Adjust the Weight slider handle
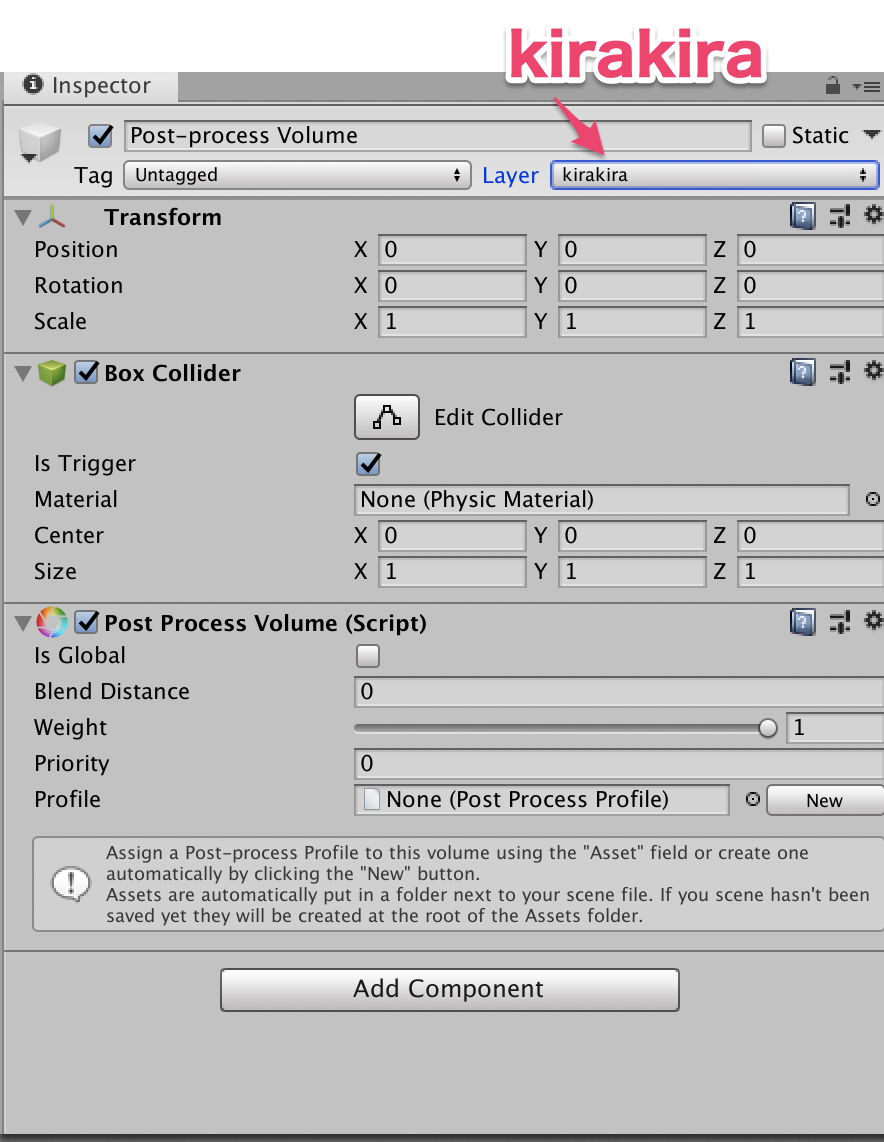Viewport: 884px width, 1142px height. 767,728
